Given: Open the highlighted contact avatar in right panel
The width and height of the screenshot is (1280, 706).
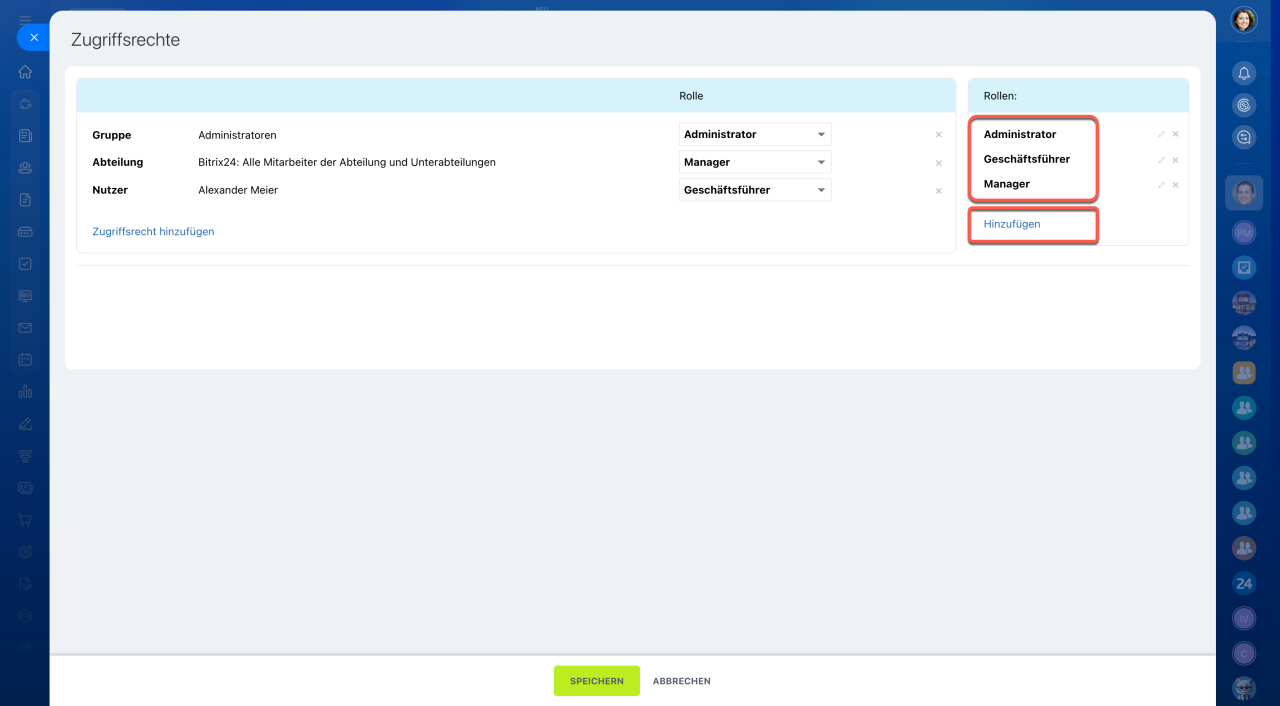Looking at the screenshot, I should point(1244,193).
